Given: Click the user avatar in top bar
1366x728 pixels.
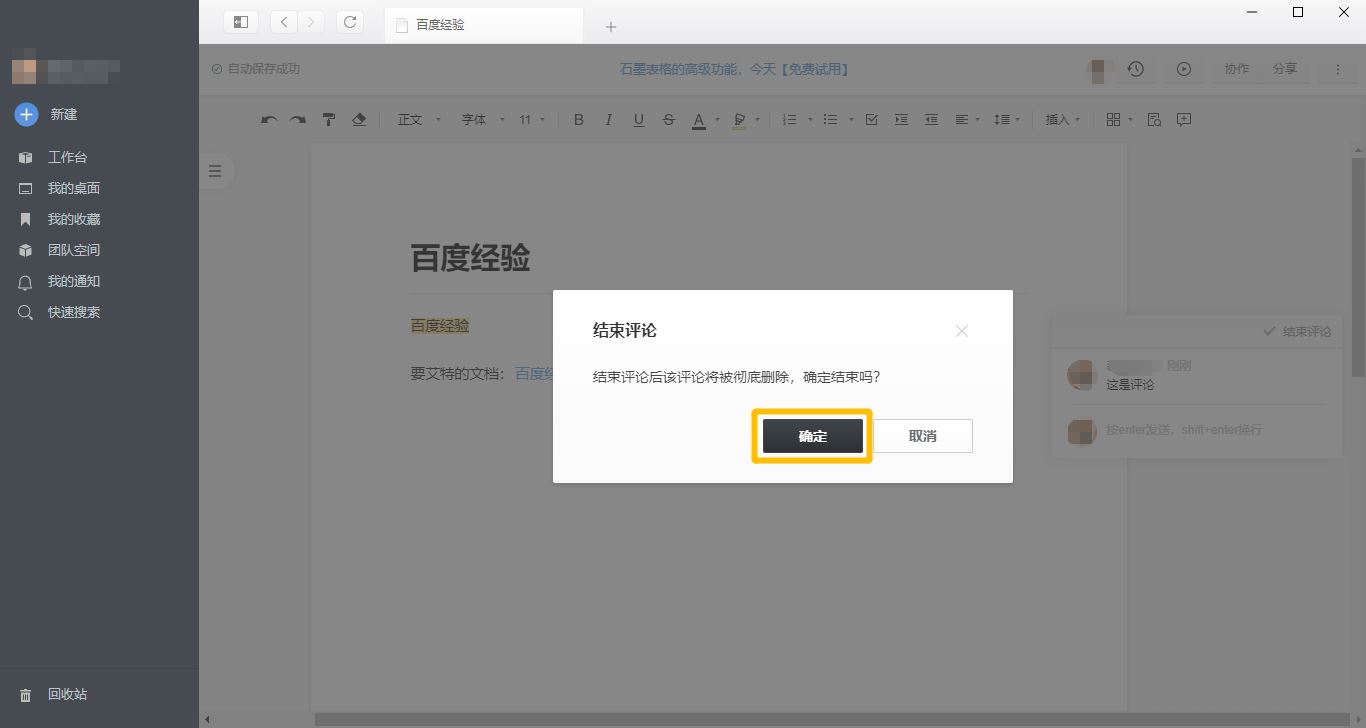Looking at the screenshot, I should click(x=1099, y=69).
